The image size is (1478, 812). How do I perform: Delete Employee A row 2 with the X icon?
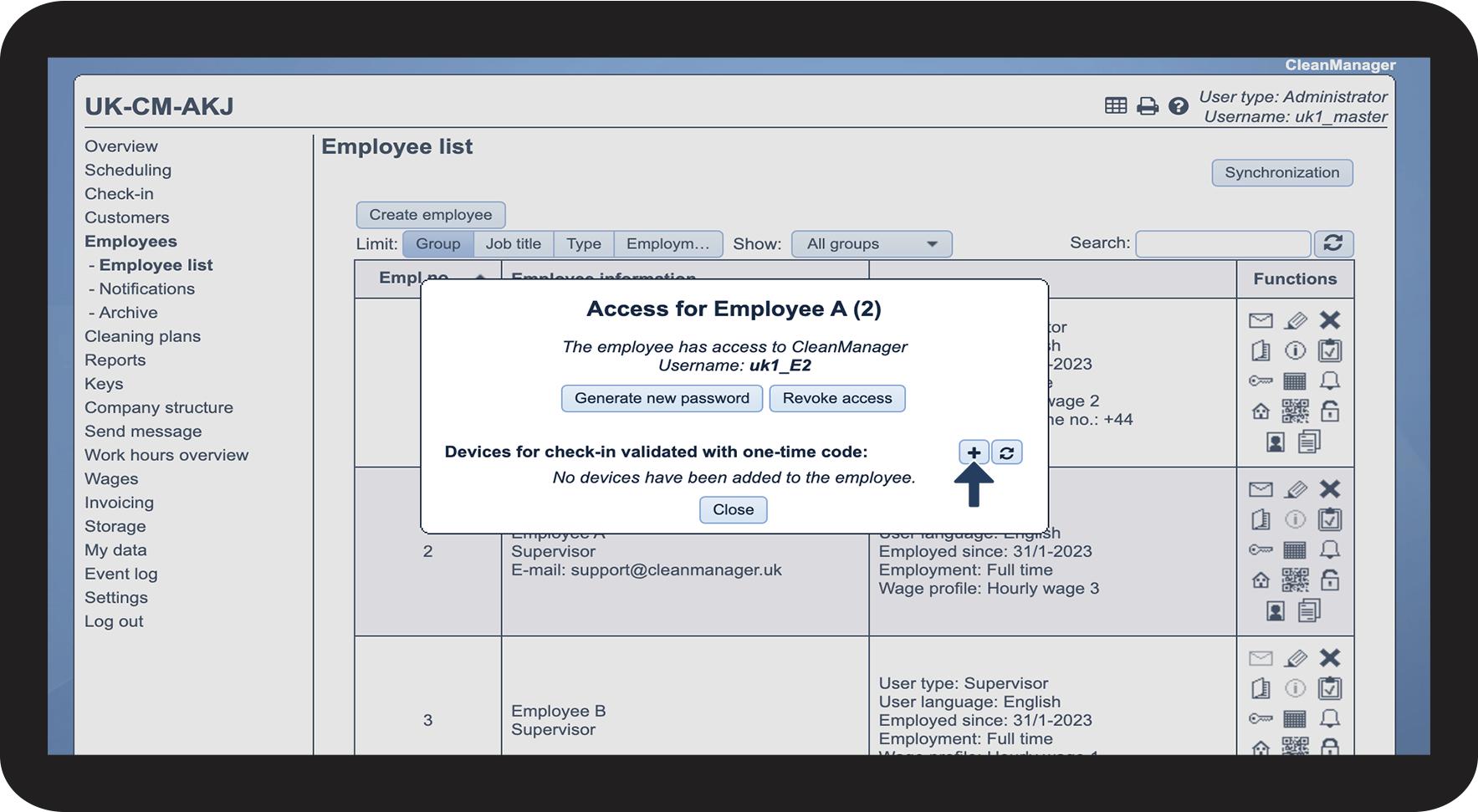[x=1330, y=489]
